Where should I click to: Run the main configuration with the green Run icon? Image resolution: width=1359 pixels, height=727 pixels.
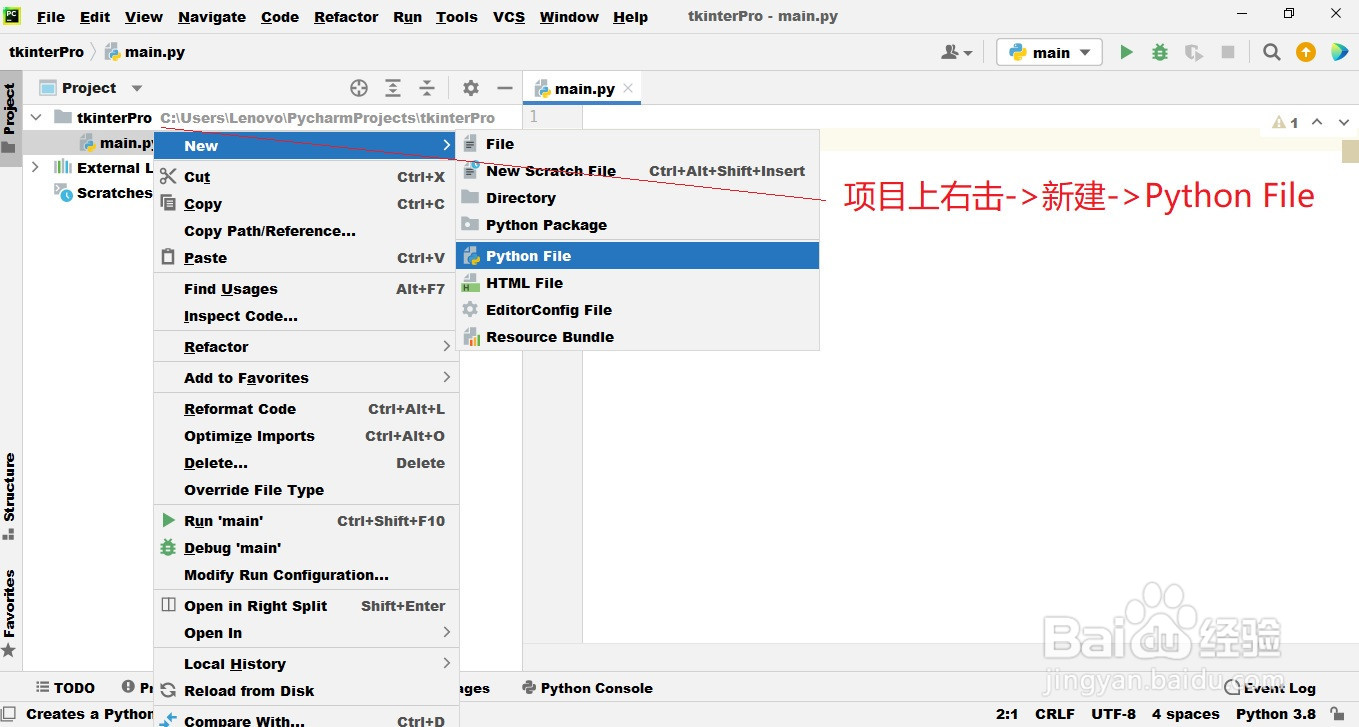click(x=1125, y=51)
